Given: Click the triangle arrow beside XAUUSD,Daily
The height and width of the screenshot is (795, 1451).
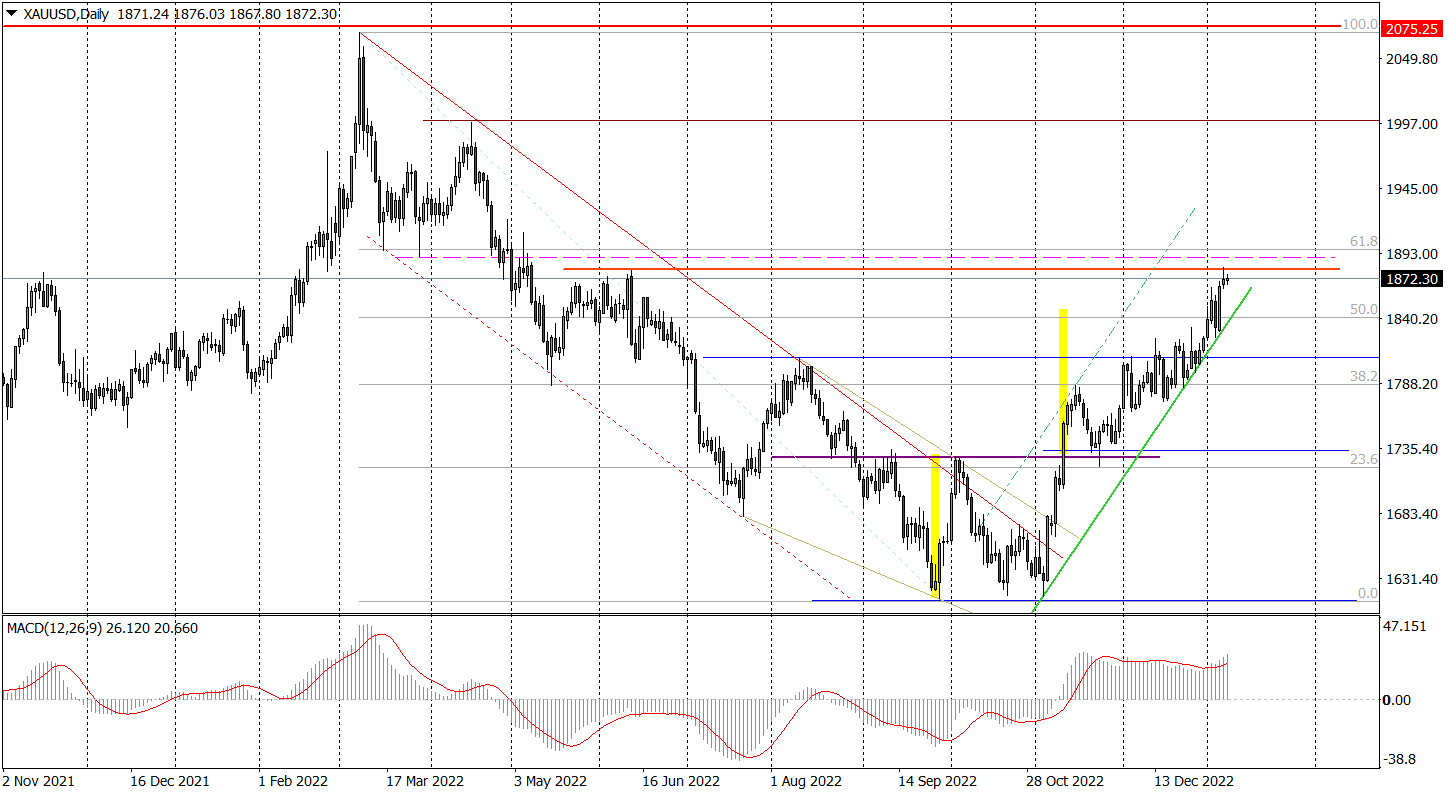Looking at the screenshot, I should coord(11,12).
